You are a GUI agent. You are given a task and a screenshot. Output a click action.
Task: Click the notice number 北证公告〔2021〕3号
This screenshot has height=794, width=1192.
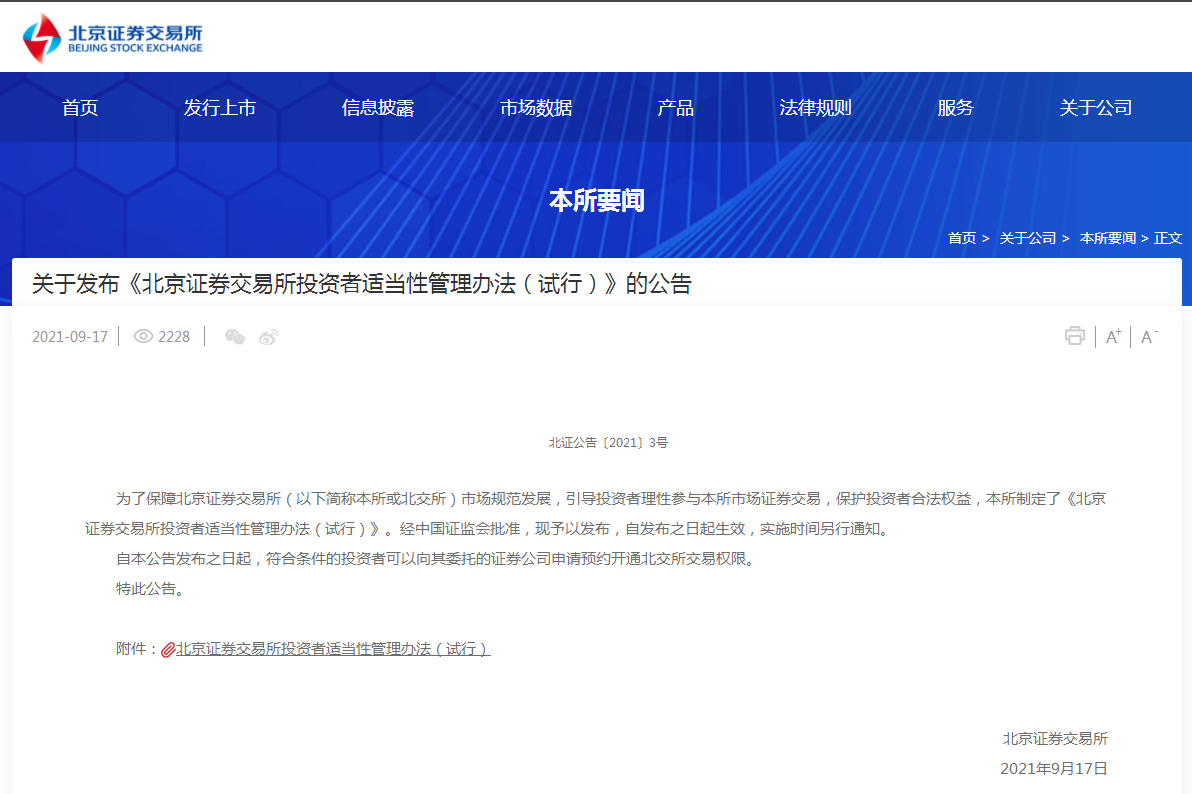(x=608, y=443)
